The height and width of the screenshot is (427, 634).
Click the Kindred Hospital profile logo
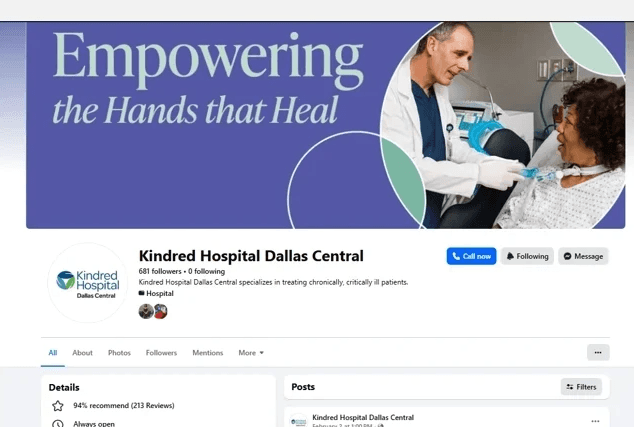(88, 283)
